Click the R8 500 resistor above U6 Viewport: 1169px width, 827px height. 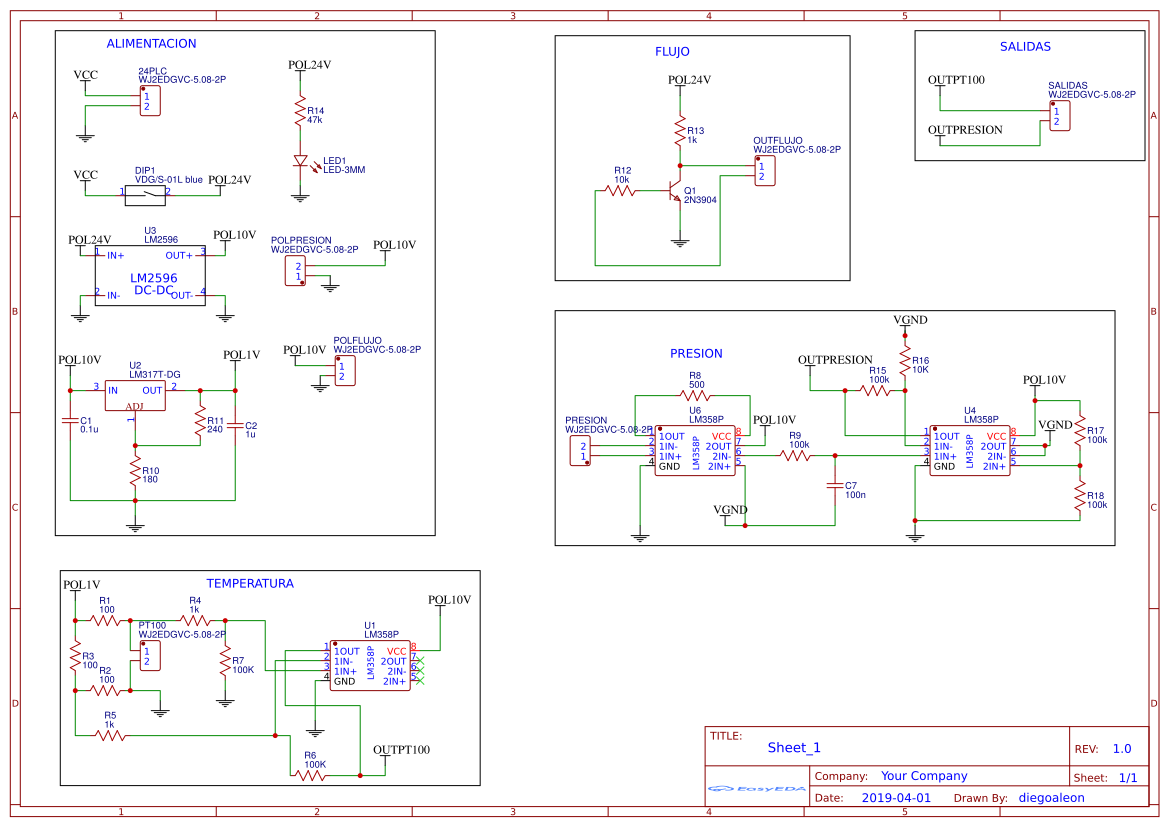point(696,395)
